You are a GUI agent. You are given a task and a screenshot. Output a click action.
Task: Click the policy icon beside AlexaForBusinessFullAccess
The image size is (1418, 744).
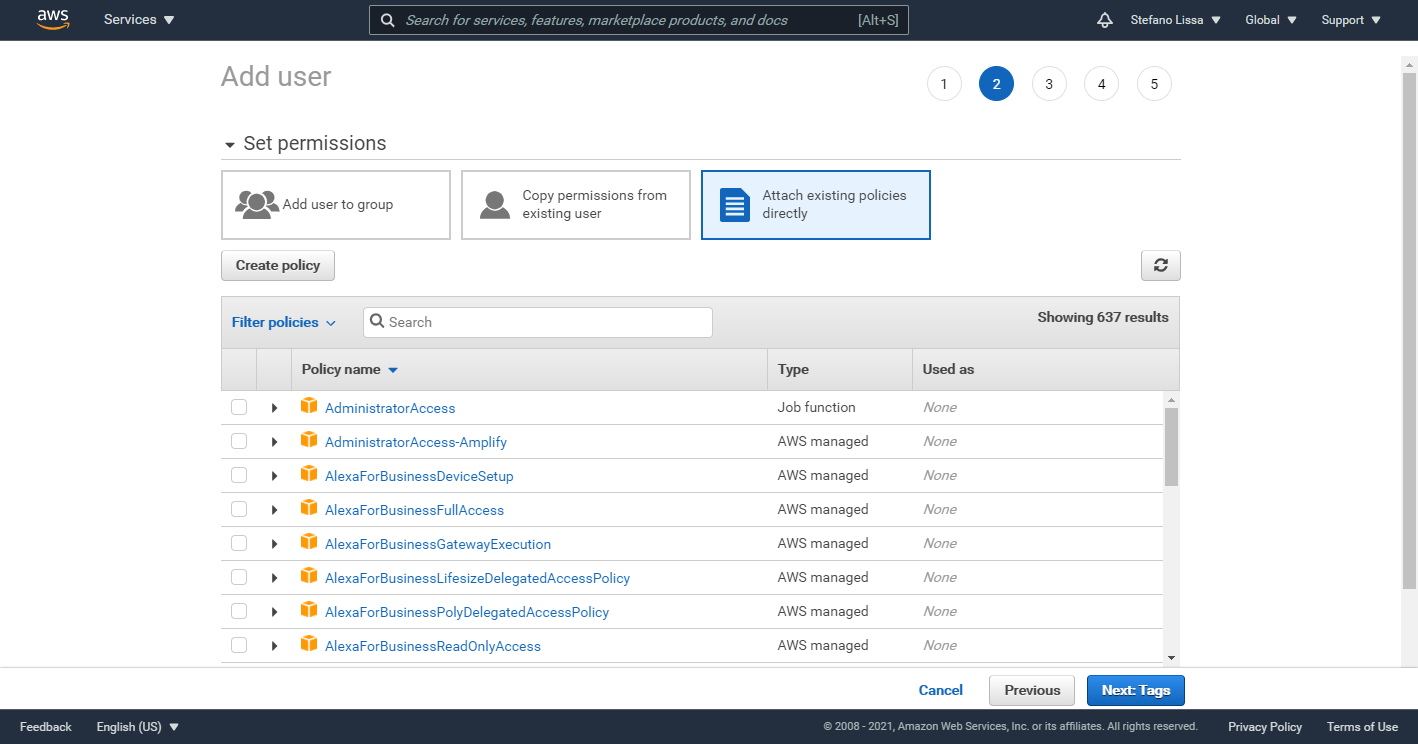309,508
